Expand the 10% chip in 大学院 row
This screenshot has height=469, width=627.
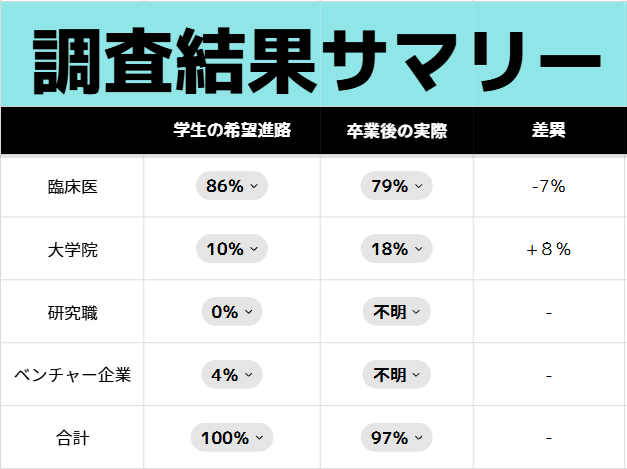click(x=231, y=249)
